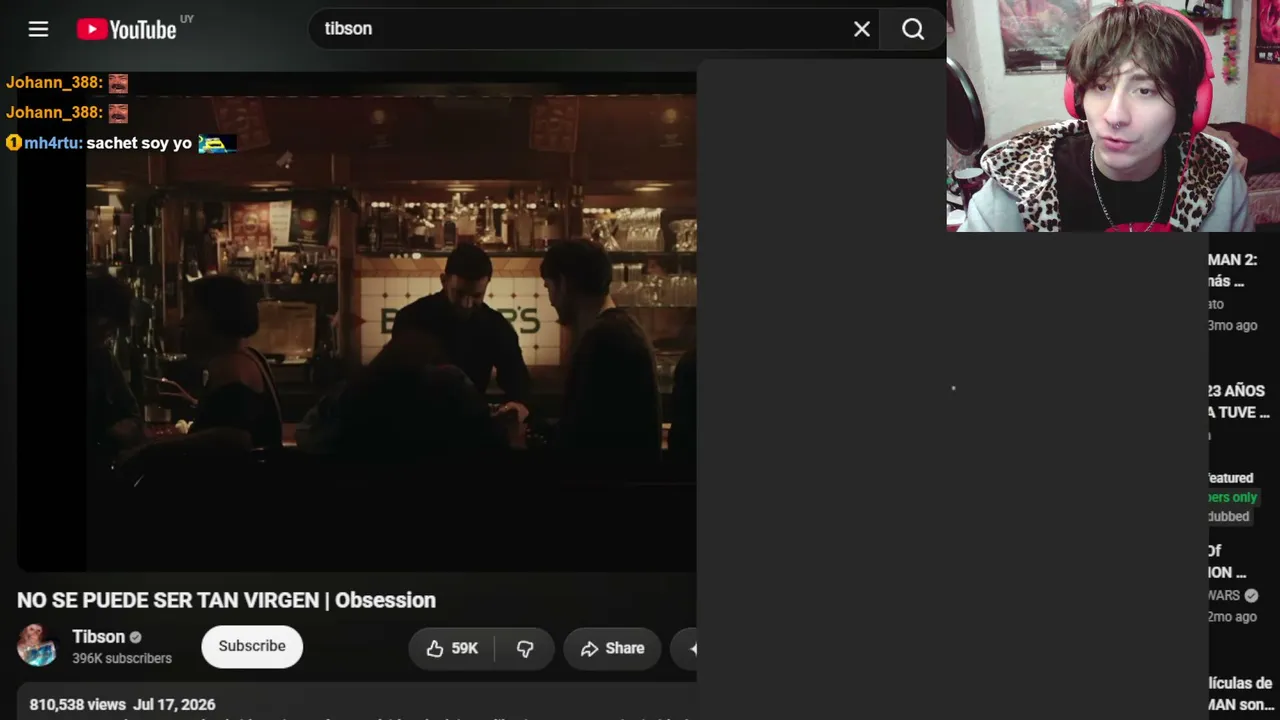The height and width of the screenshot is (720, 1280).
Task: Open the Tibson channel avatar
Action: tap(37, 646)
